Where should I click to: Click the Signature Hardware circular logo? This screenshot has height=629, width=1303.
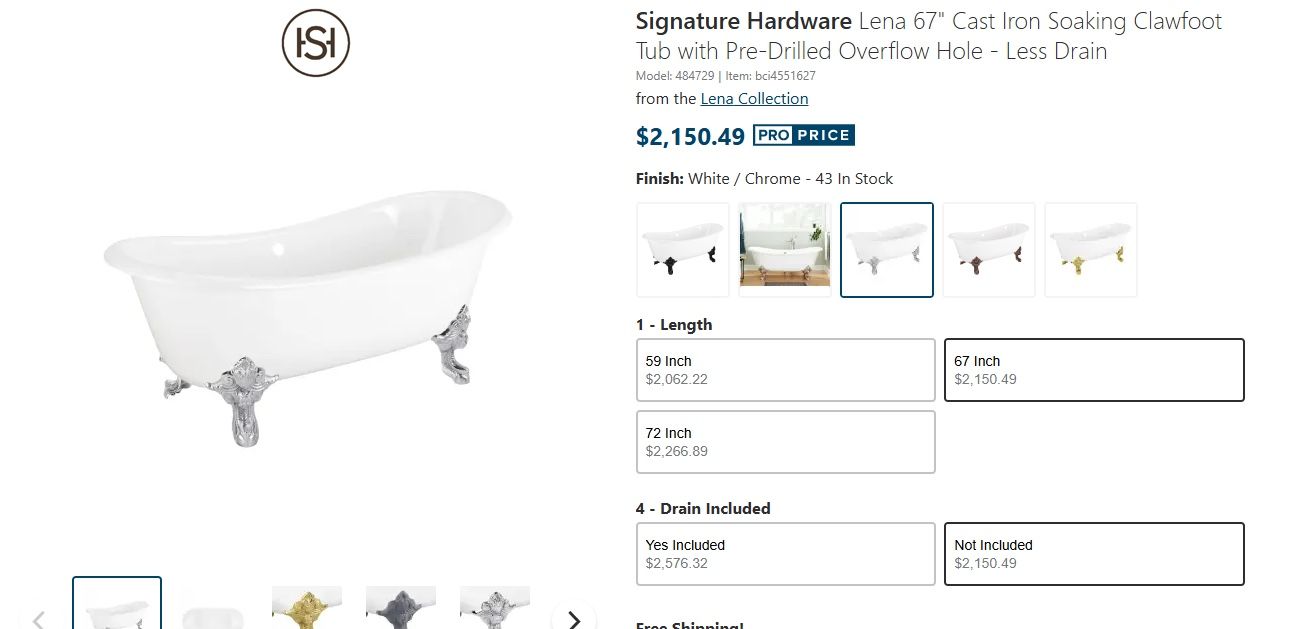coord(315,43)
